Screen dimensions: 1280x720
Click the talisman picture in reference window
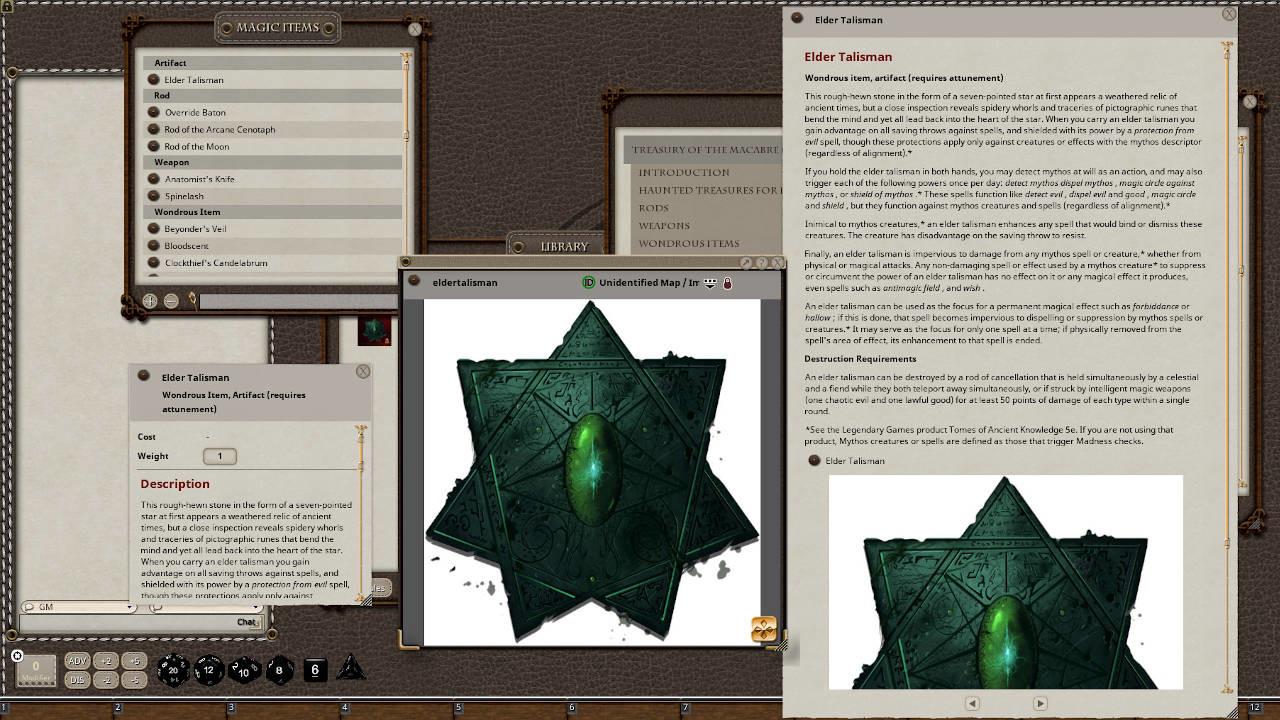tap(1006, 582)
